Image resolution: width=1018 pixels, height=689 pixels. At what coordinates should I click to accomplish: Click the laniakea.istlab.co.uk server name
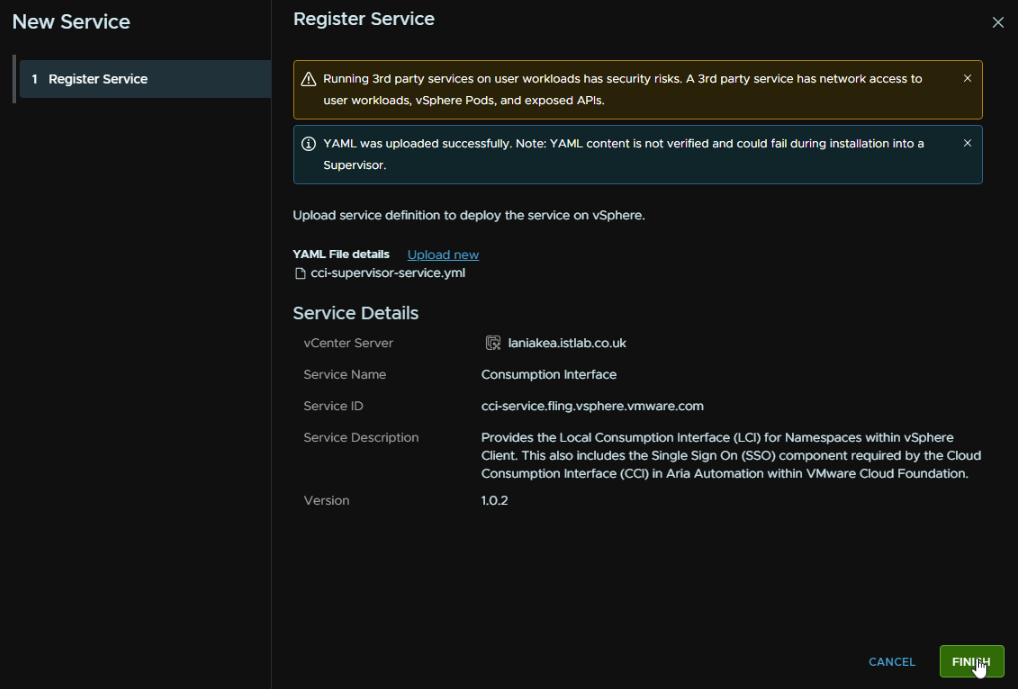[567, 343]
